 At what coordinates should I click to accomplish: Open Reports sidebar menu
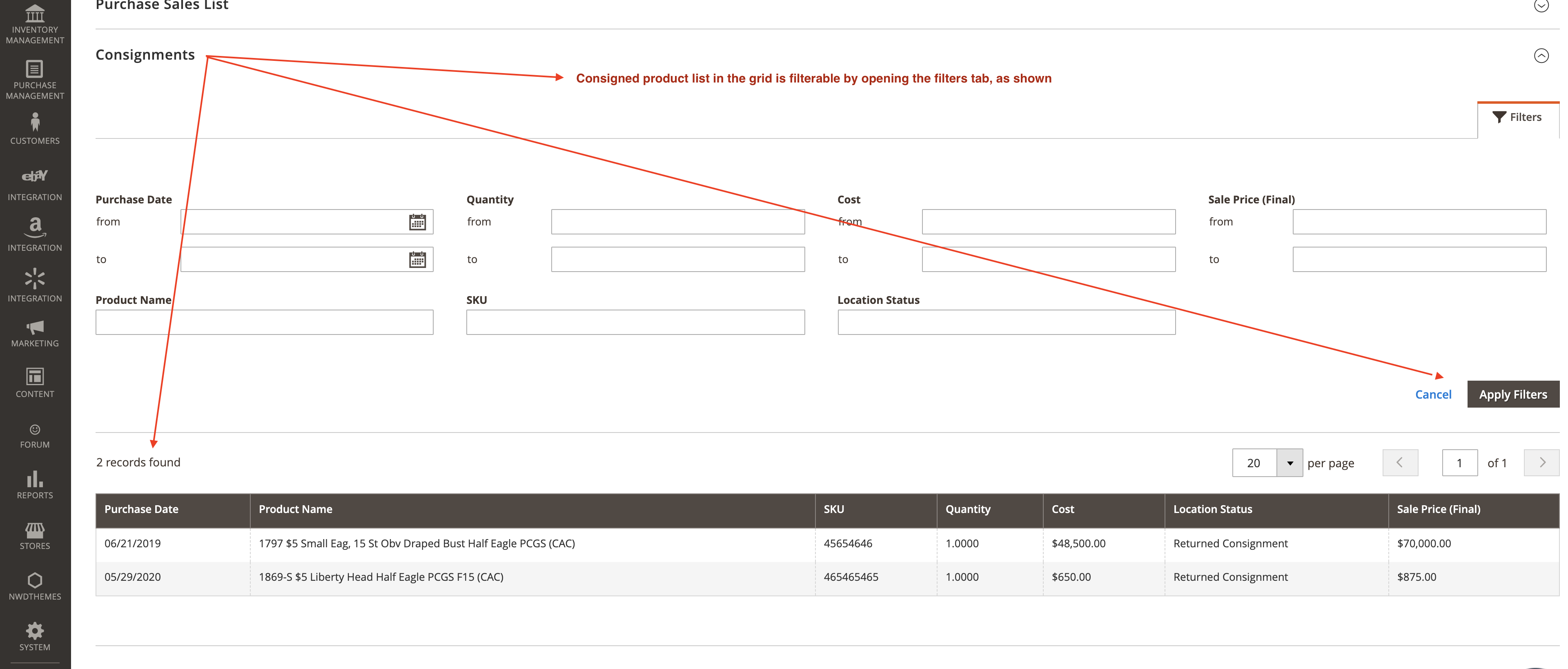point(35,485)
